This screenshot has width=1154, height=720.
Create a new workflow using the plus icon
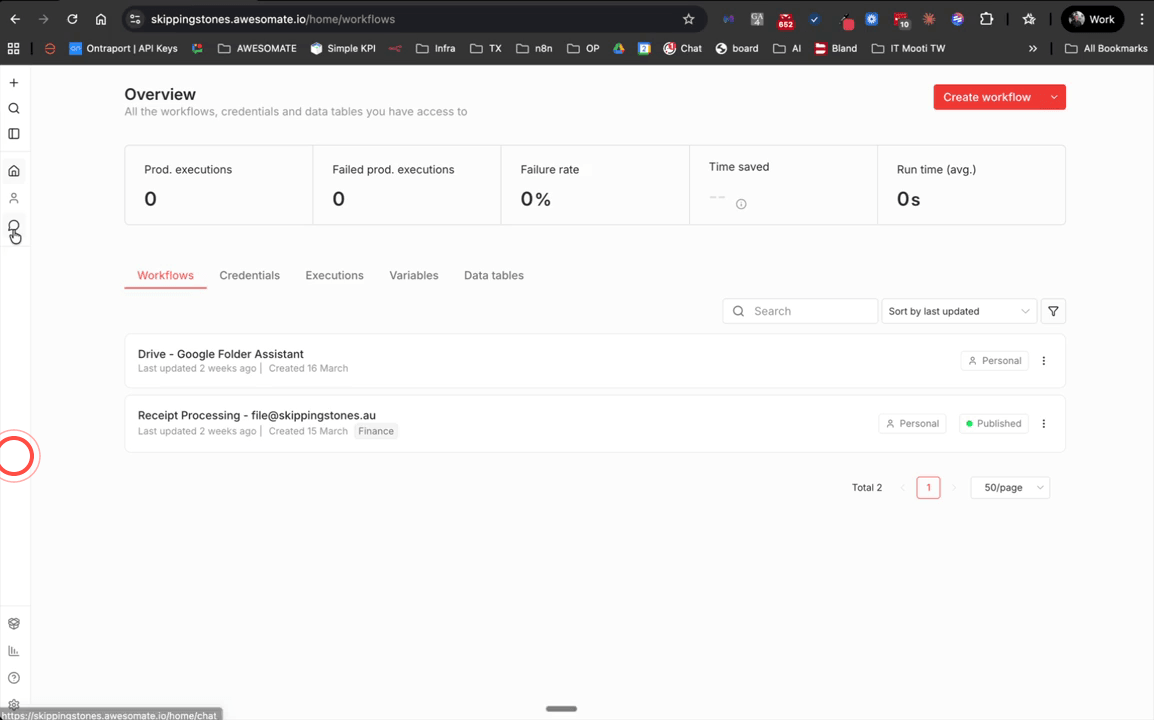pyautogui.click(x=14, y=82)
